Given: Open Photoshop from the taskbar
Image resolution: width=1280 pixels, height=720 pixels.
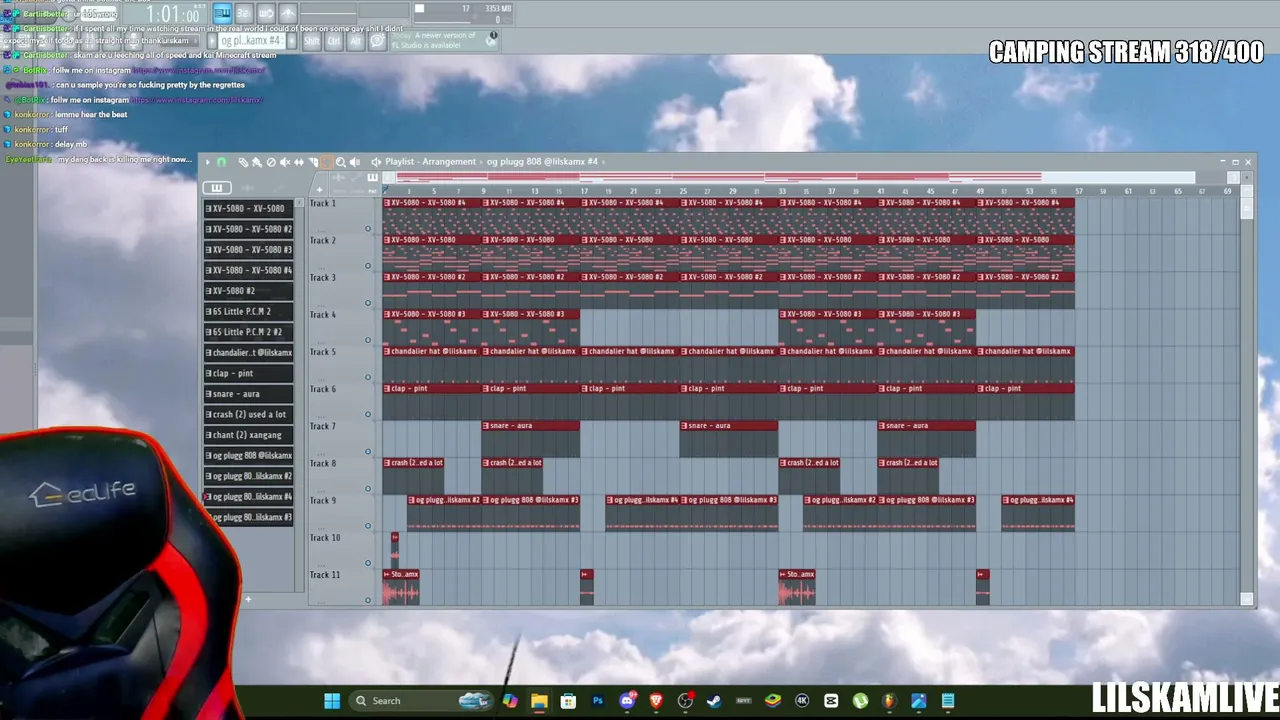Looking at the screenshot, I should point(598,701).
